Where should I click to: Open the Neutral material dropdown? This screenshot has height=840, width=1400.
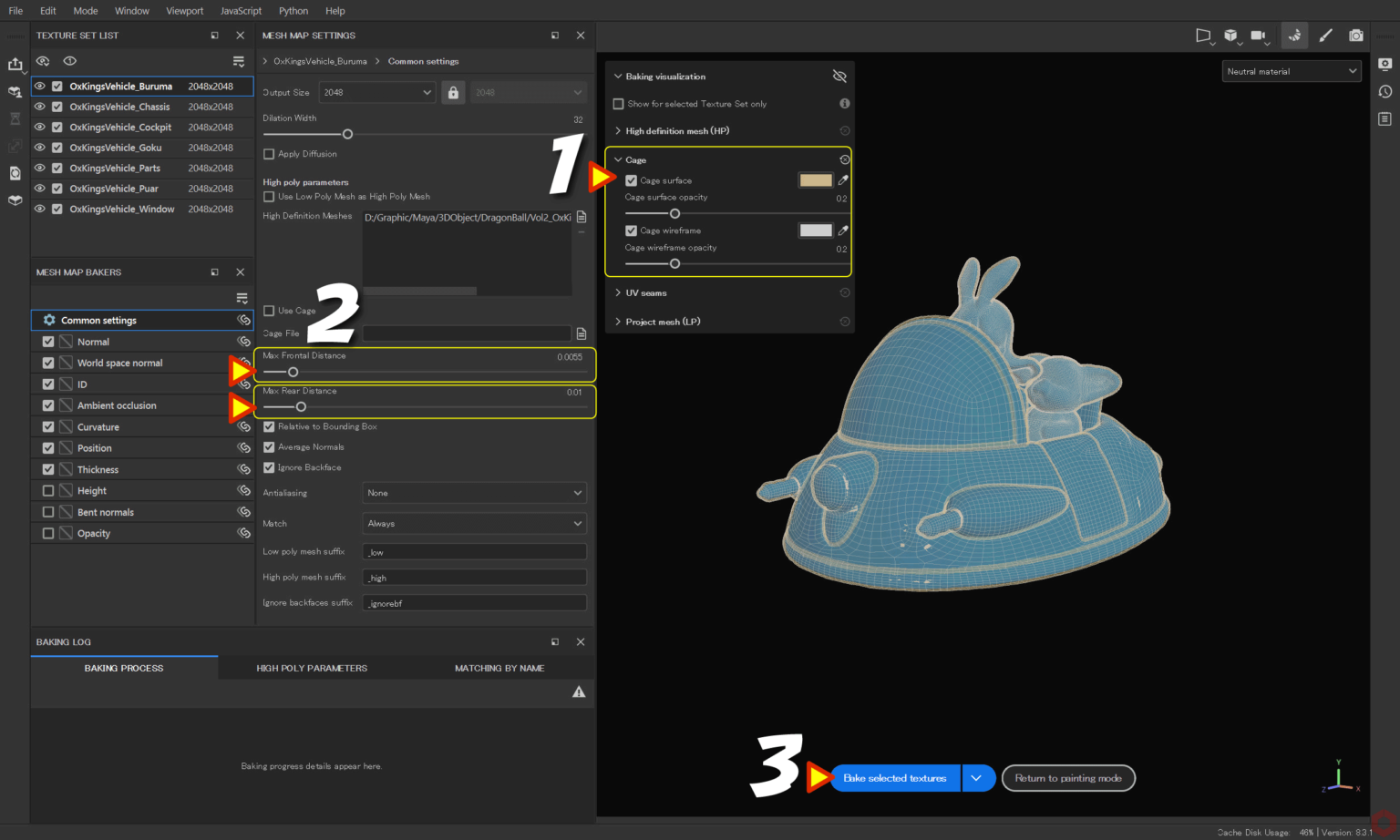[x=1291, y=70]
